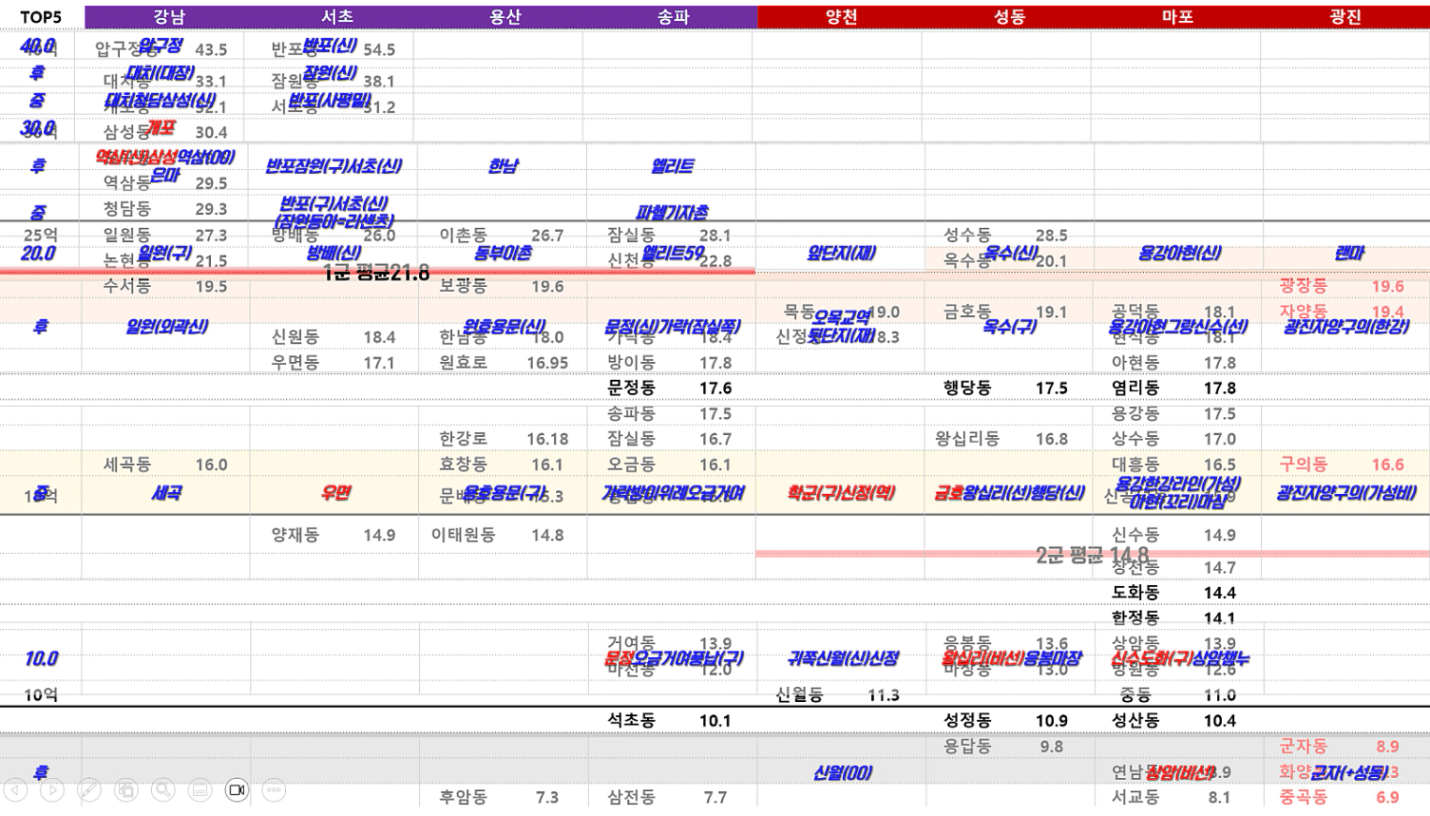
Task: Select the 2군 평균 14.8 label
Action: tap(1092, 555)
